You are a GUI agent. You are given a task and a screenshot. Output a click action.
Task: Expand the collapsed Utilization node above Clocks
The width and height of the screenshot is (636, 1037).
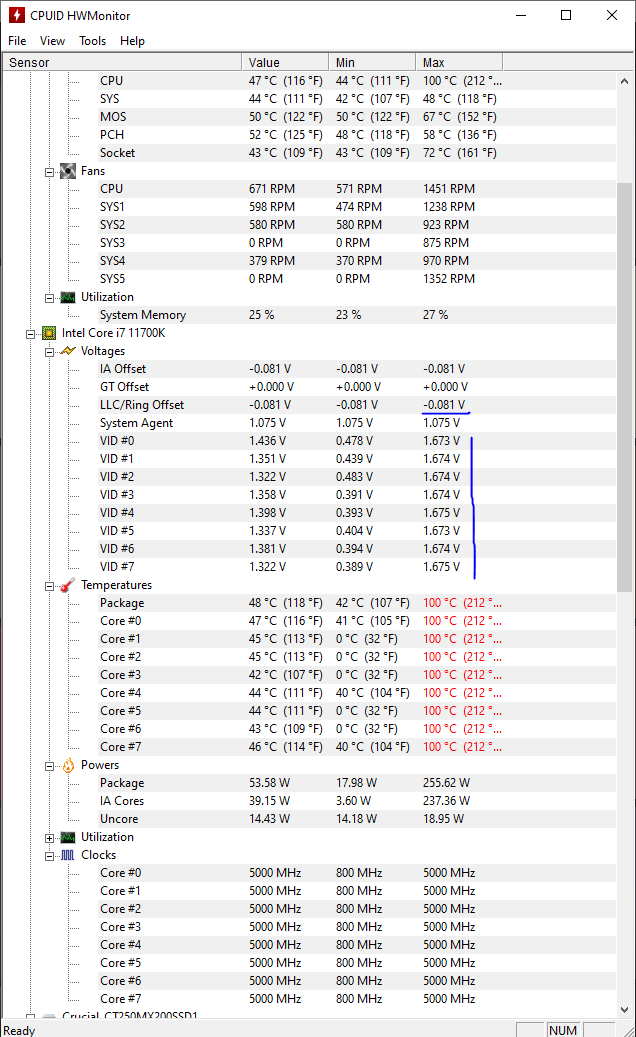[x=49, y=837]
